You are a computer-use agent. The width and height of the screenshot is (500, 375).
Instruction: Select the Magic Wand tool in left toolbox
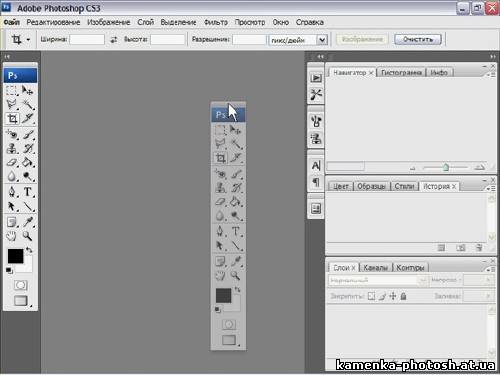[28, 104]
